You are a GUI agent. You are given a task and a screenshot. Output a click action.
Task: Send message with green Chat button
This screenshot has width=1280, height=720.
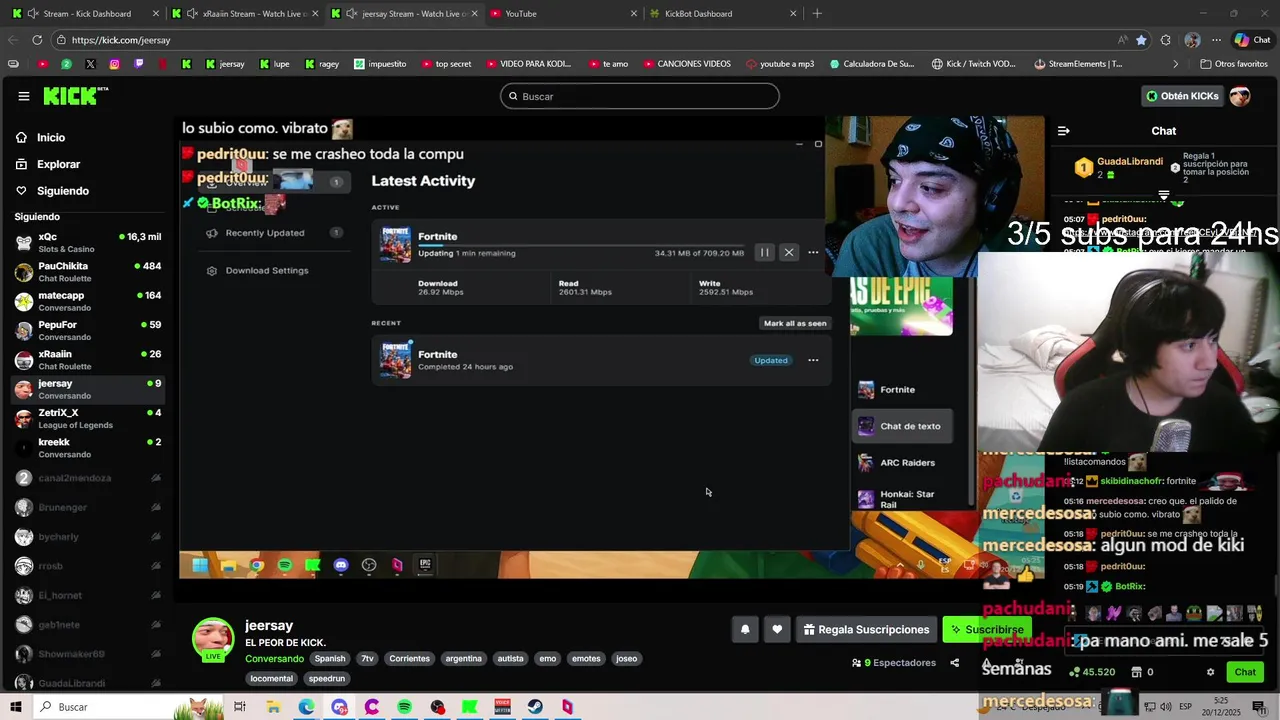coord(1245,672)
